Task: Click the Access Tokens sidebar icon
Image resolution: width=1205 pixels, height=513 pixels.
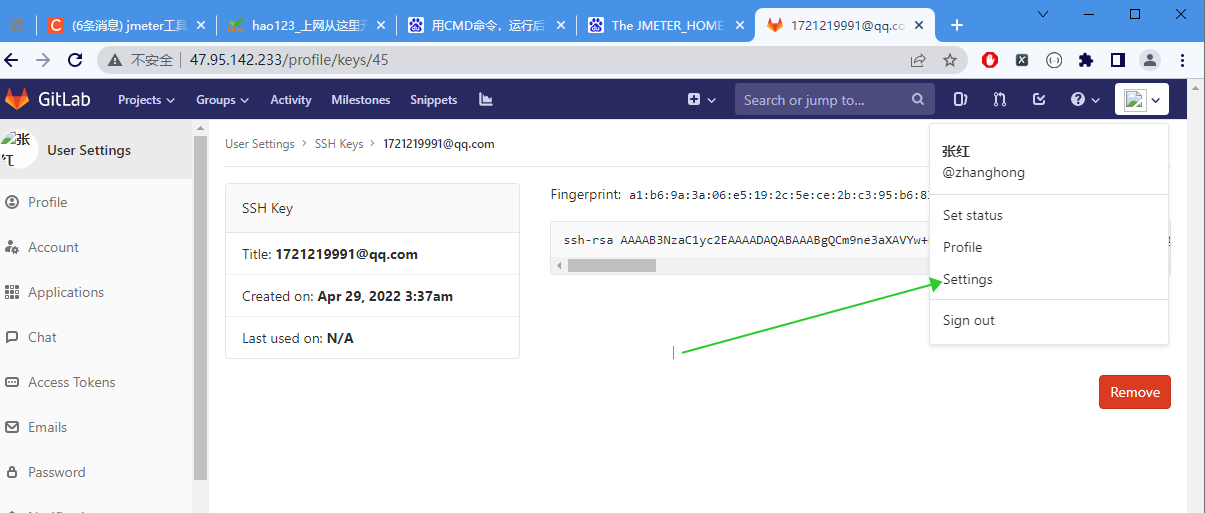Action: [x=12, y=382]
